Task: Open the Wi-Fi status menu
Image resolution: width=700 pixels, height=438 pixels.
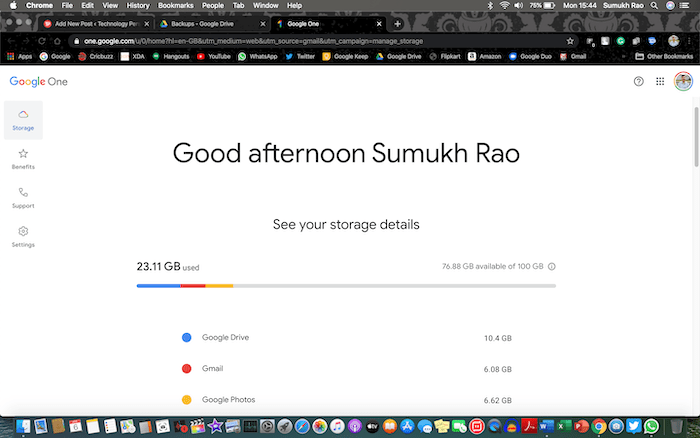Action: 504,5
